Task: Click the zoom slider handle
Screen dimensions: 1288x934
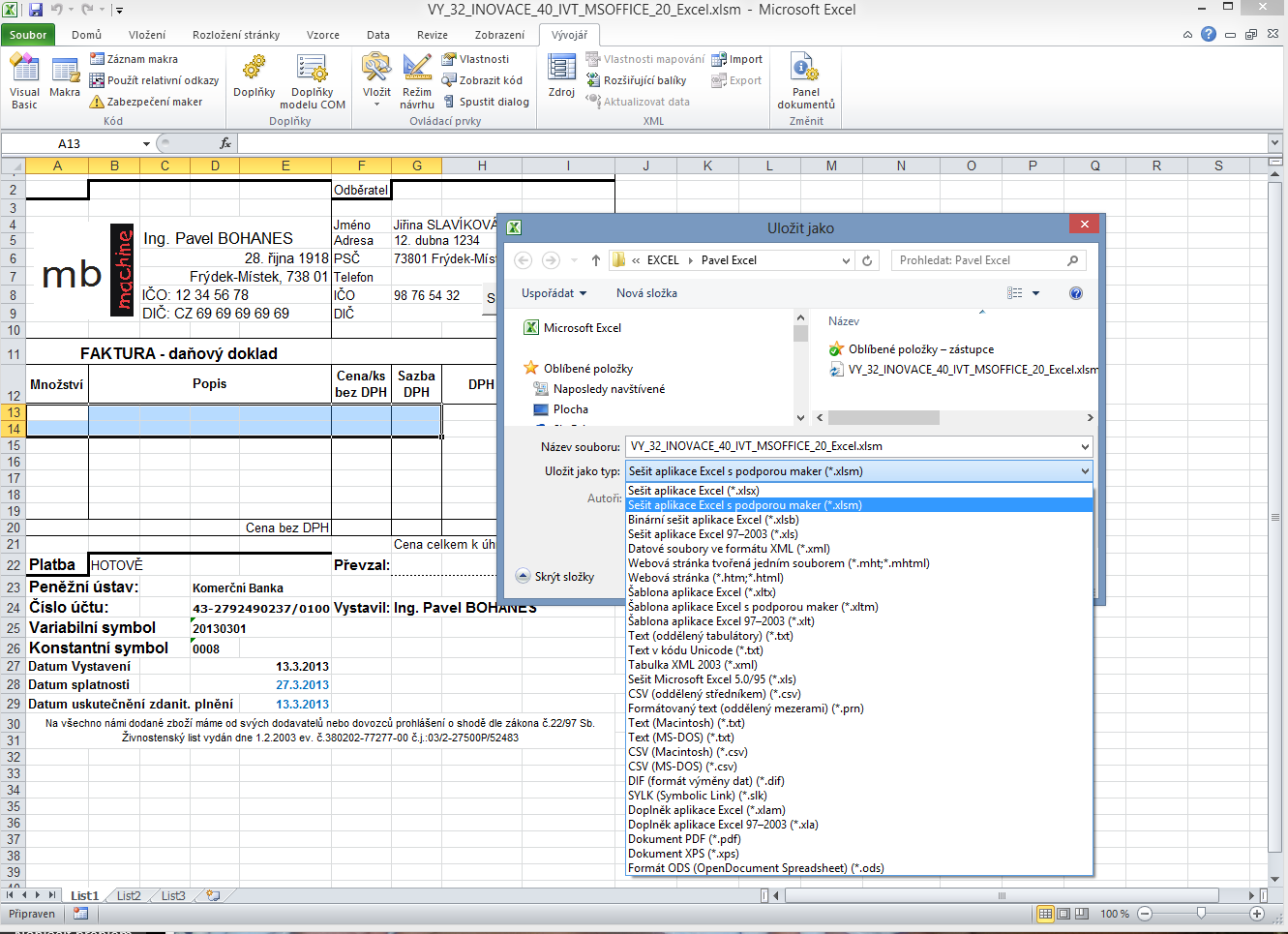Action: (1201, 914)
